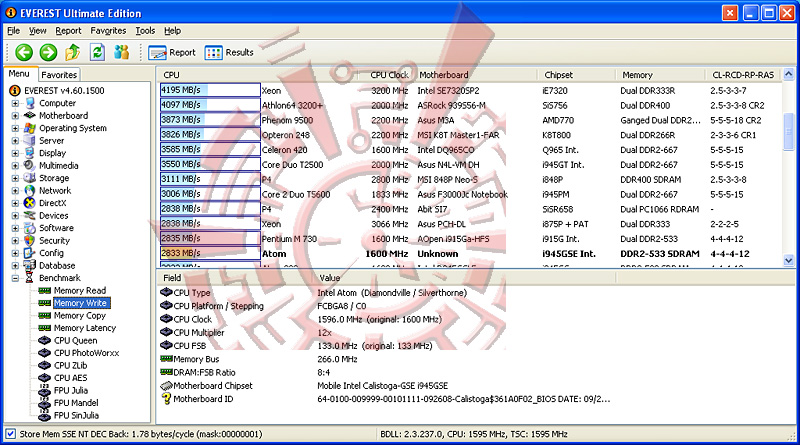Expand the Network tree node

pyautogui.click(x=15, y=191)
